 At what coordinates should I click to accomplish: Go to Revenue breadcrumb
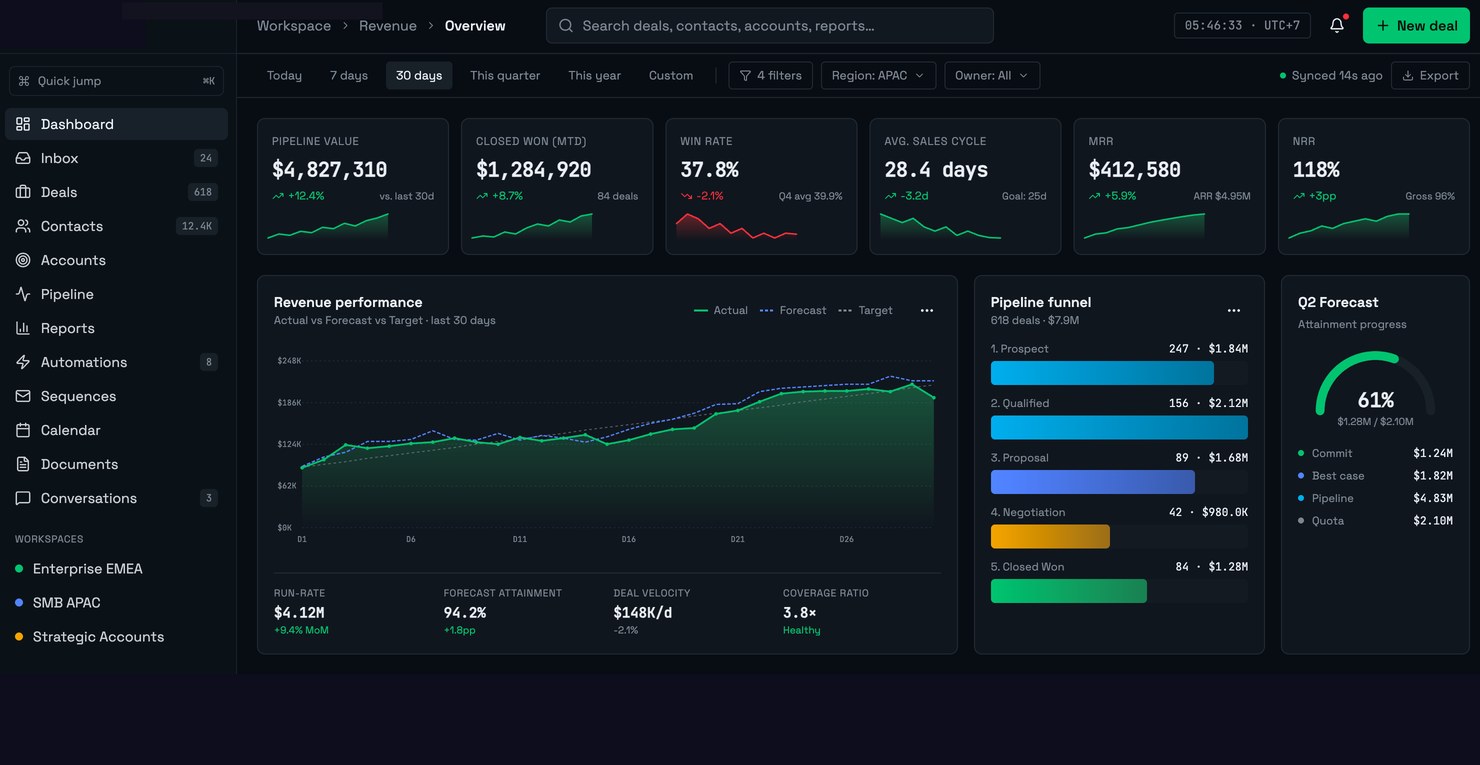(388, 26)
